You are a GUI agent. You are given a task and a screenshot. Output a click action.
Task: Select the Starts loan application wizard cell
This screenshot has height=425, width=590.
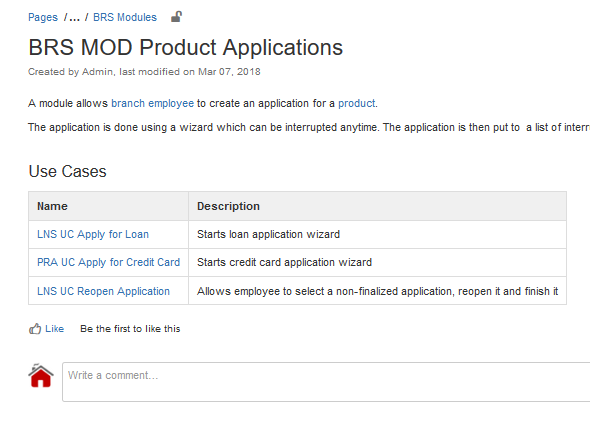point(377,235)
